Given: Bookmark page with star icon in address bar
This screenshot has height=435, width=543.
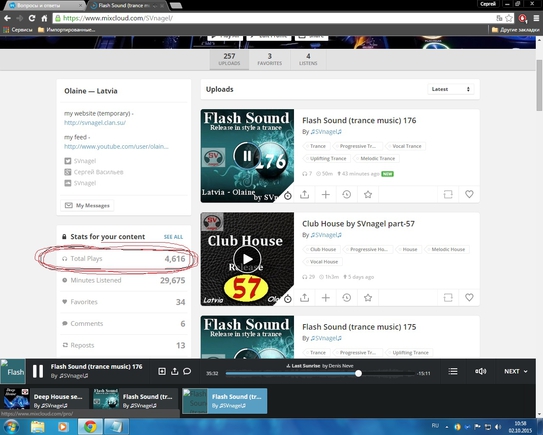Looking at the screenshot, I should click(509, 18).
